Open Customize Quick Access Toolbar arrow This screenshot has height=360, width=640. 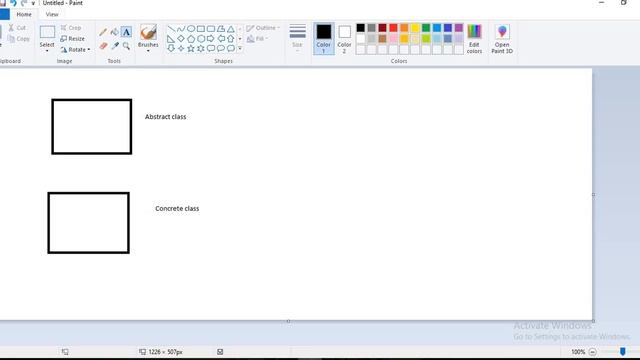(33, 3)
